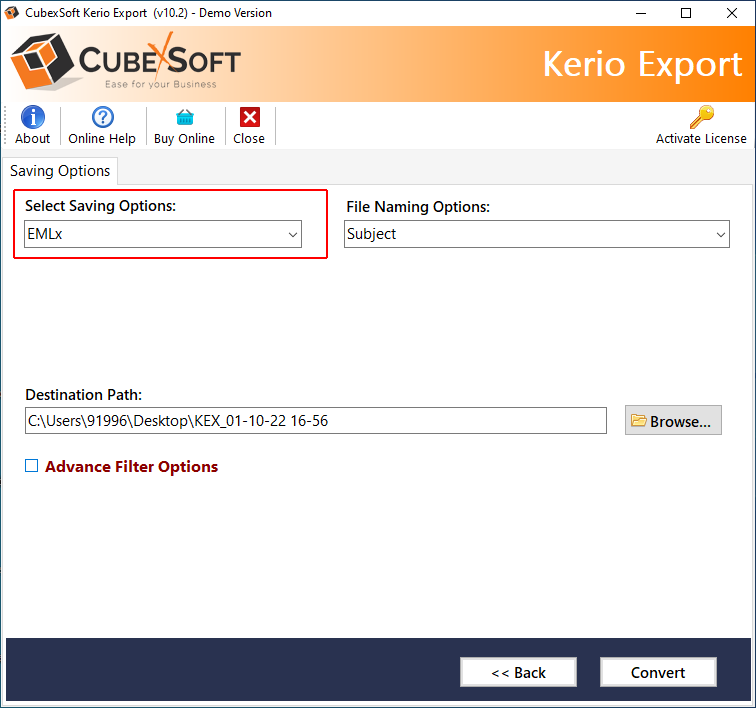Click the Kerio Export header title

(x=642, y=64)
